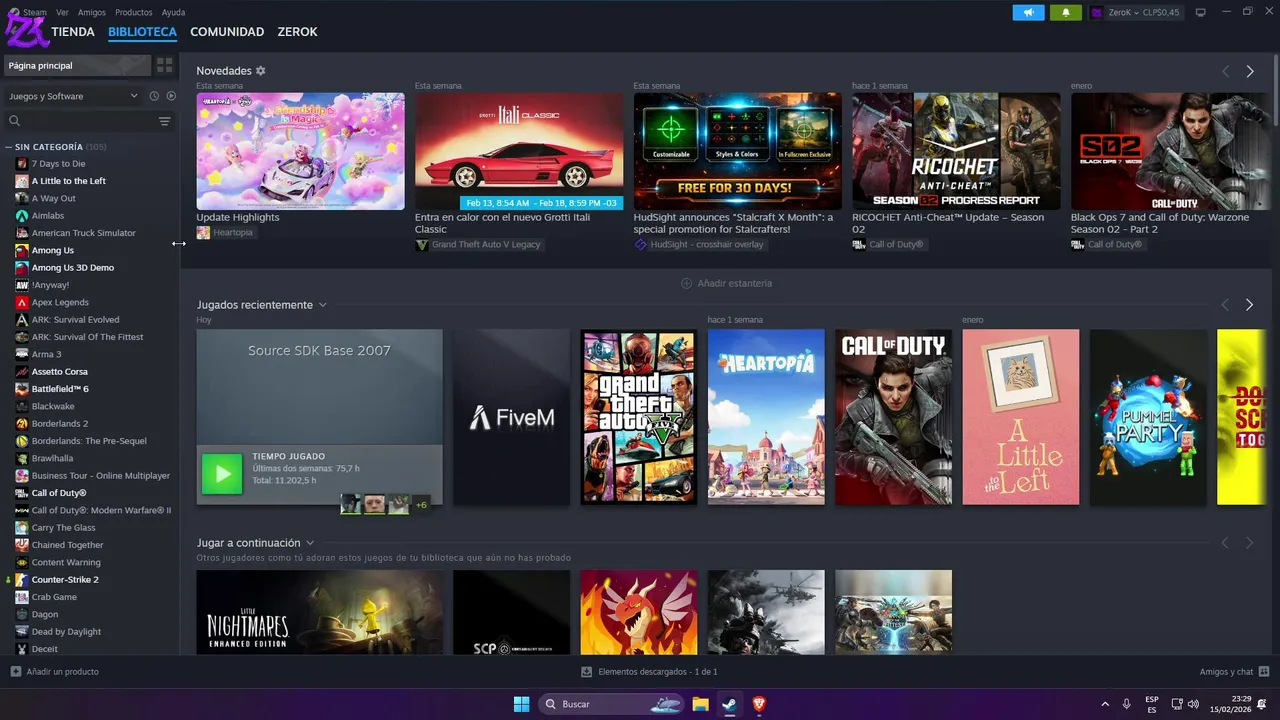Click Windows Buscar search box
The image size is (1280, 720).
click(x=613, y=704)
